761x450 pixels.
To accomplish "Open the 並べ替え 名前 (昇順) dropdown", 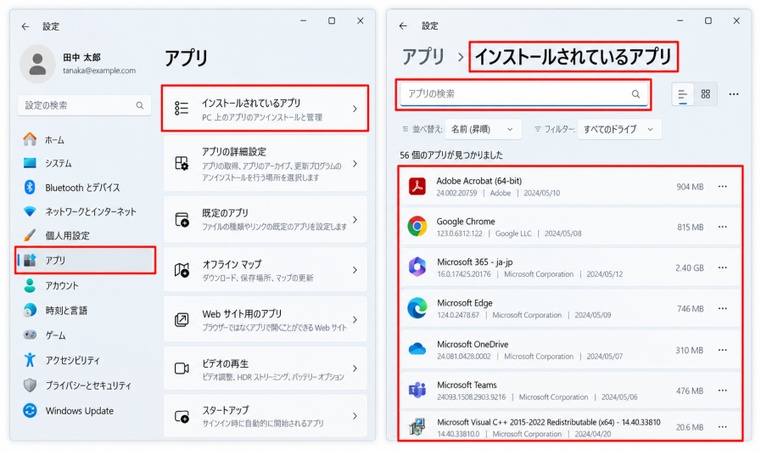I will [x=483, y=129].
